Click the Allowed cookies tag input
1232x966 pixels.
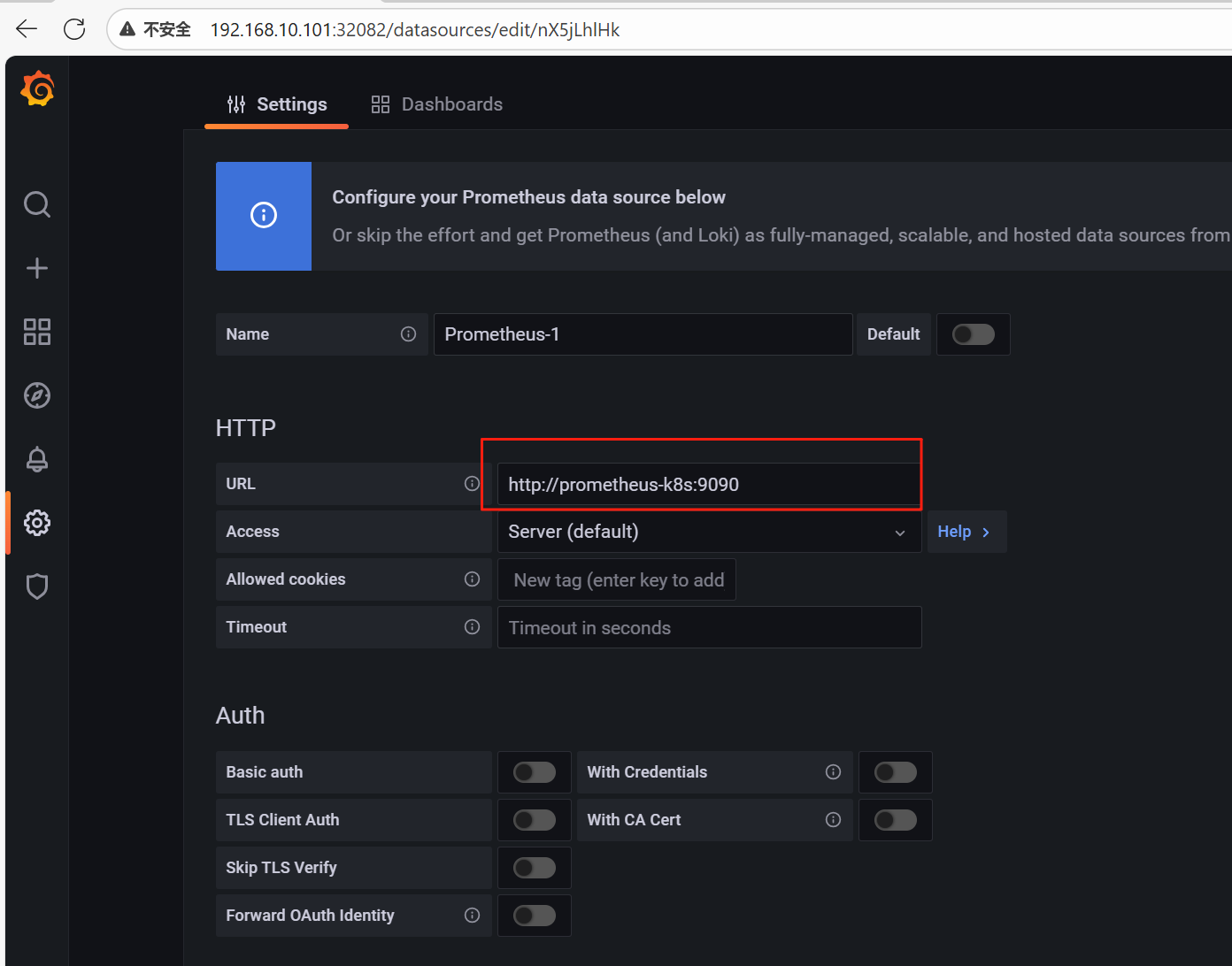(616, 579)
